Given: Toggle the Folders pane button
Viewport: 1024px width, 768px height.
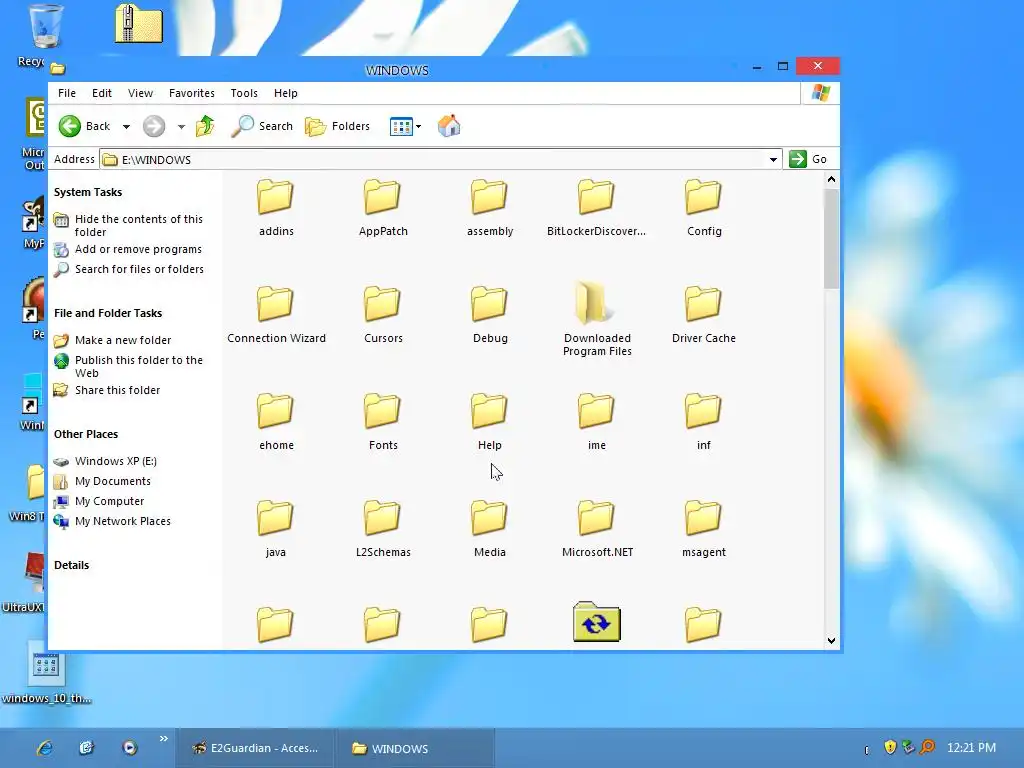Looking at the screenshot, I should (338, 126).
